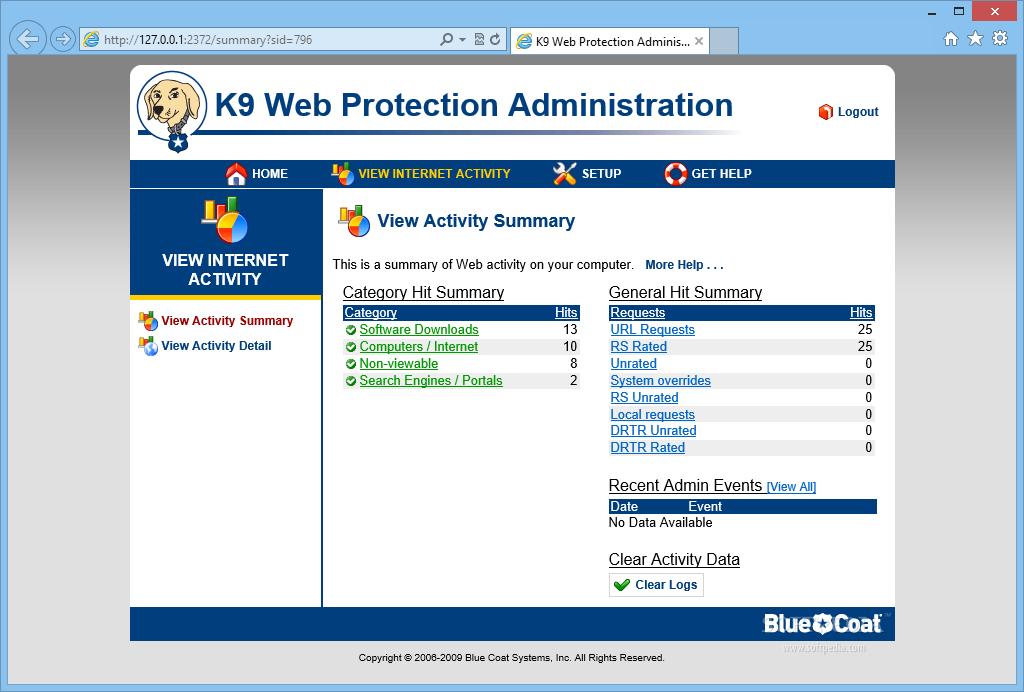Open the Unrated link
Screen dimensions: 1024x692
[x=633, y=364]
